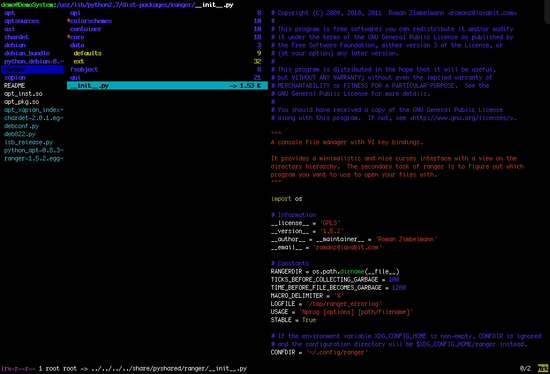Click the '# Information' comment line
550x374 pixels.
(294, 215)
